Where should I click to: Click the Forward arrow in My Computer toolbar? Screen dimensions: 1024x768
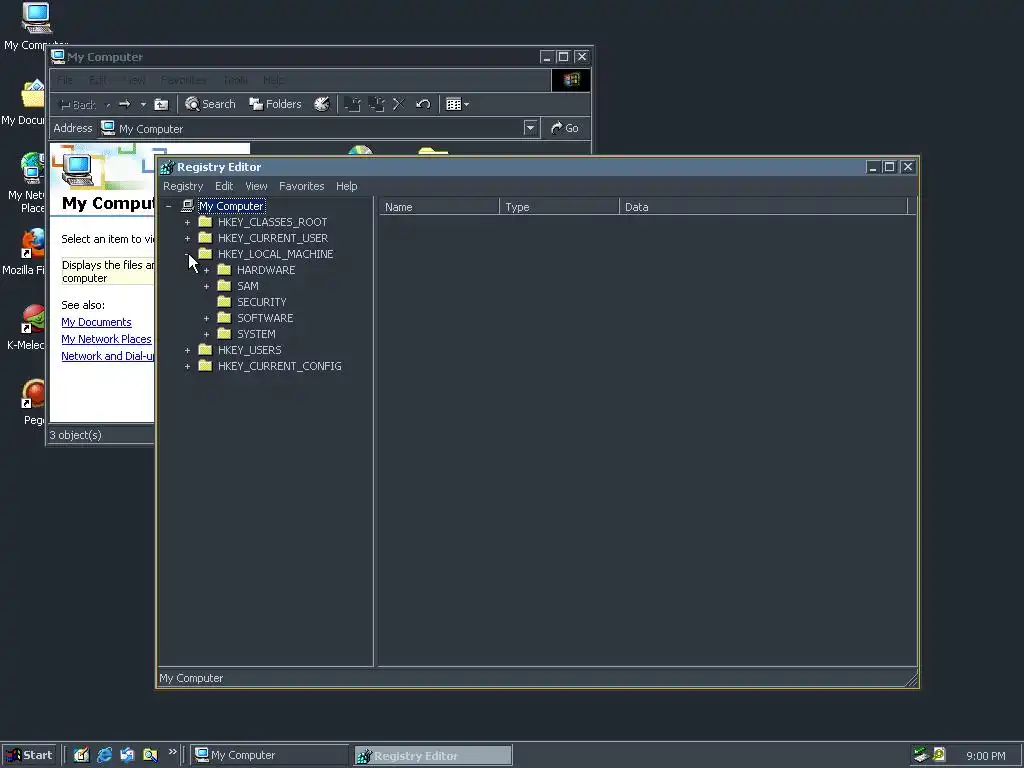tap(124, 104)
